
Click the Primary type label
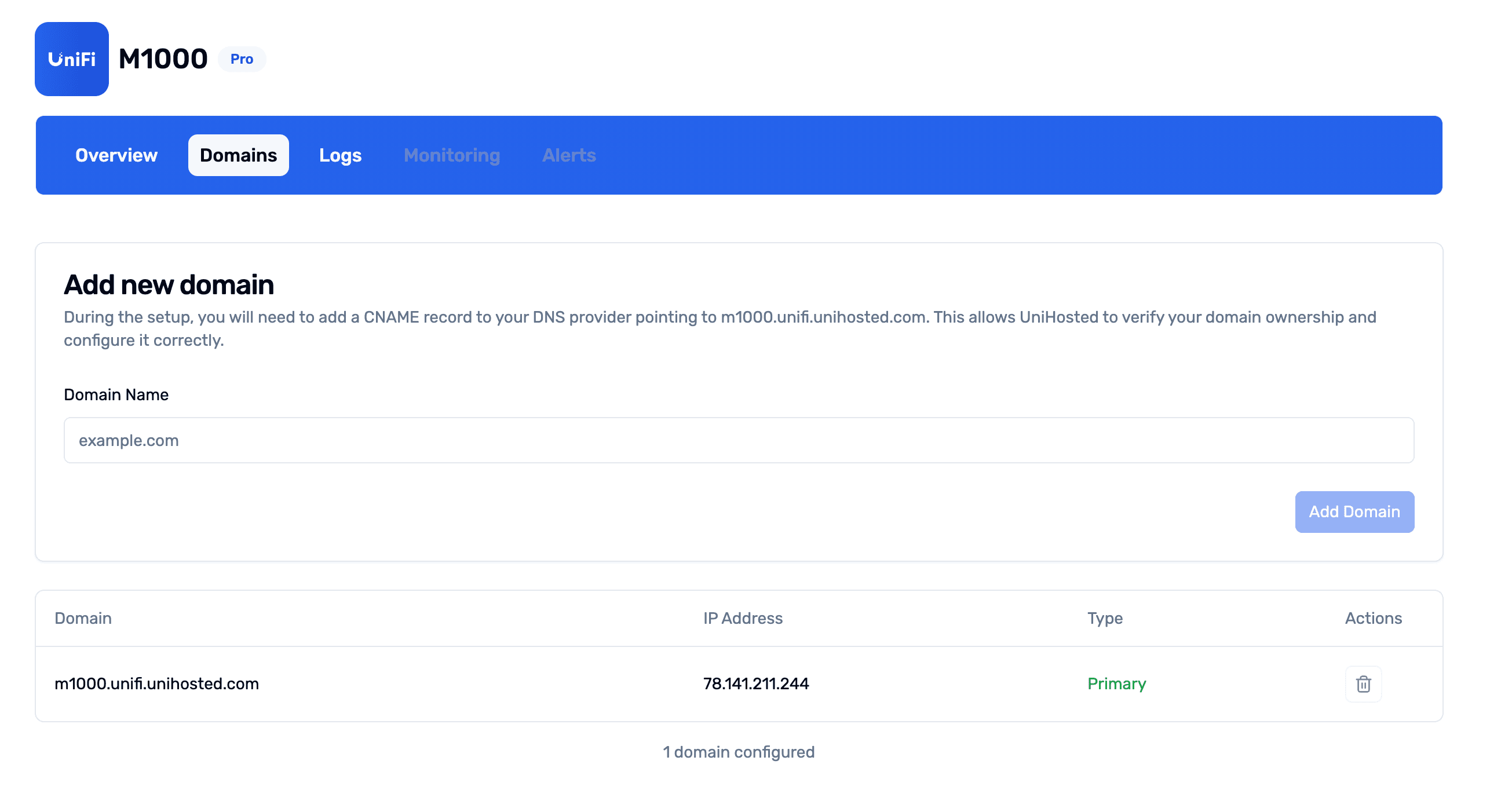coord(1116,684)
